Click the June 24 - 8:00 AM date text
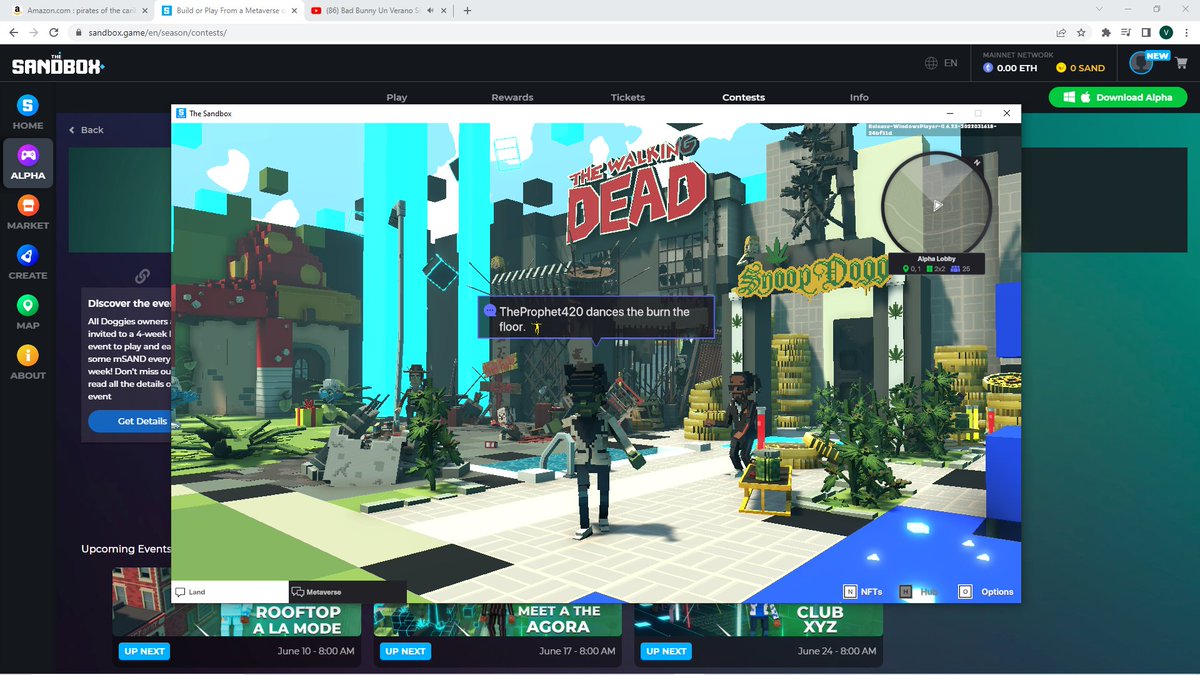The image size is (1200, 675). coord(835,651)
